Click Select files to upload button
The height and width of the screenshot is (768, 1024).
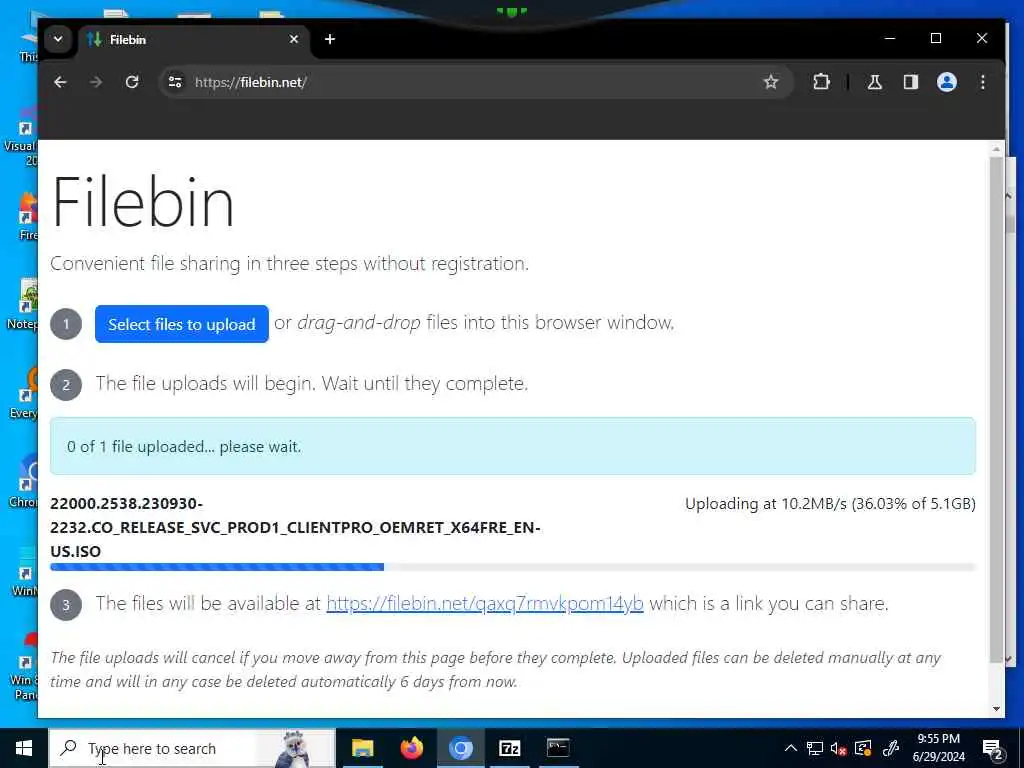(182, 324)
